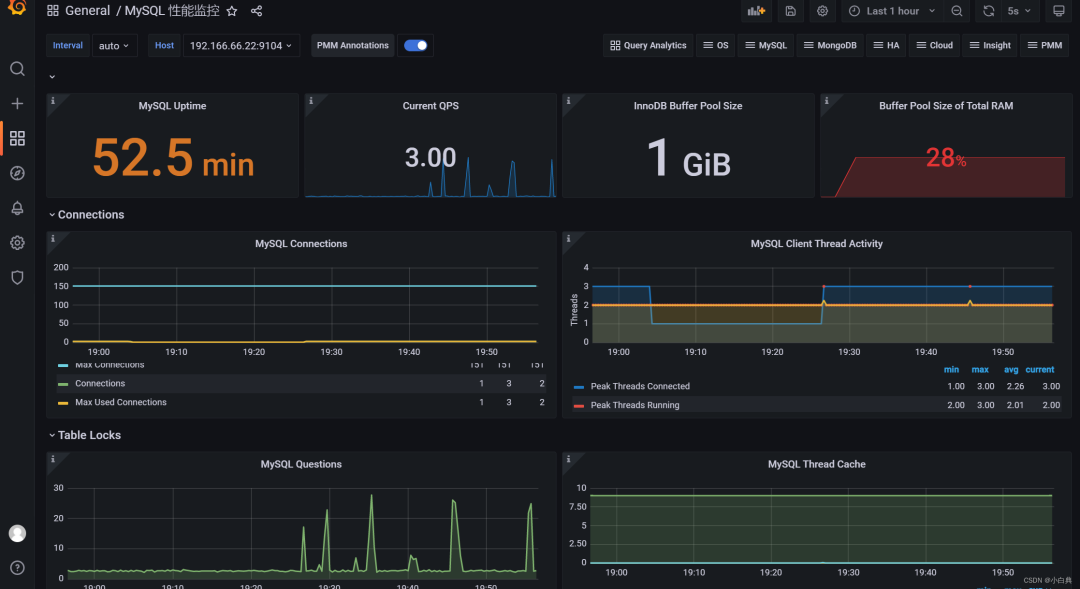Open the Host 192.166.66.22:9104 dropdown
Viewport: 1080px width, 589px height.
[241, 45]
